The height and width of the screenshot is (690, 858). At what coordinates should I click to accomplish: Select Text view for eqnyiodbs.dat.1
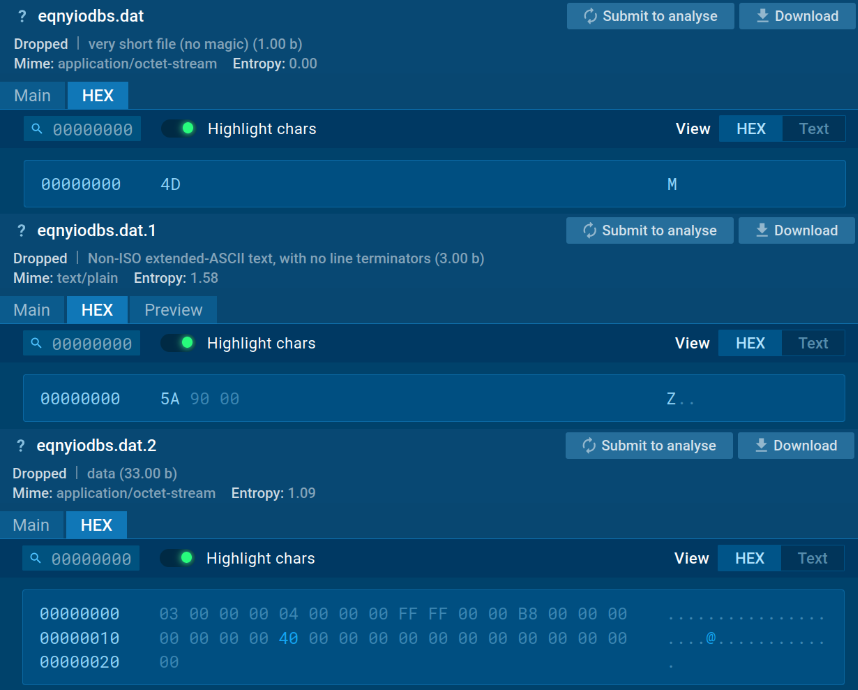click(812, 344)
